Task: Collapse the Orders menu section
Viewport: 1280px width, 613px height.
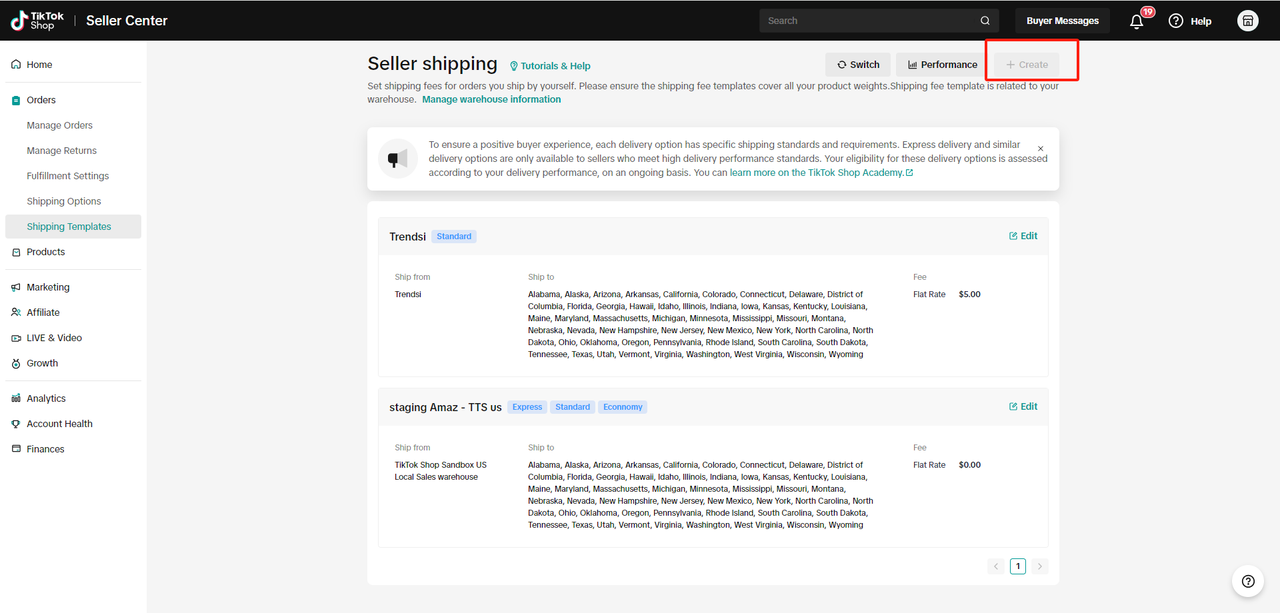Action: pos(41,100)
